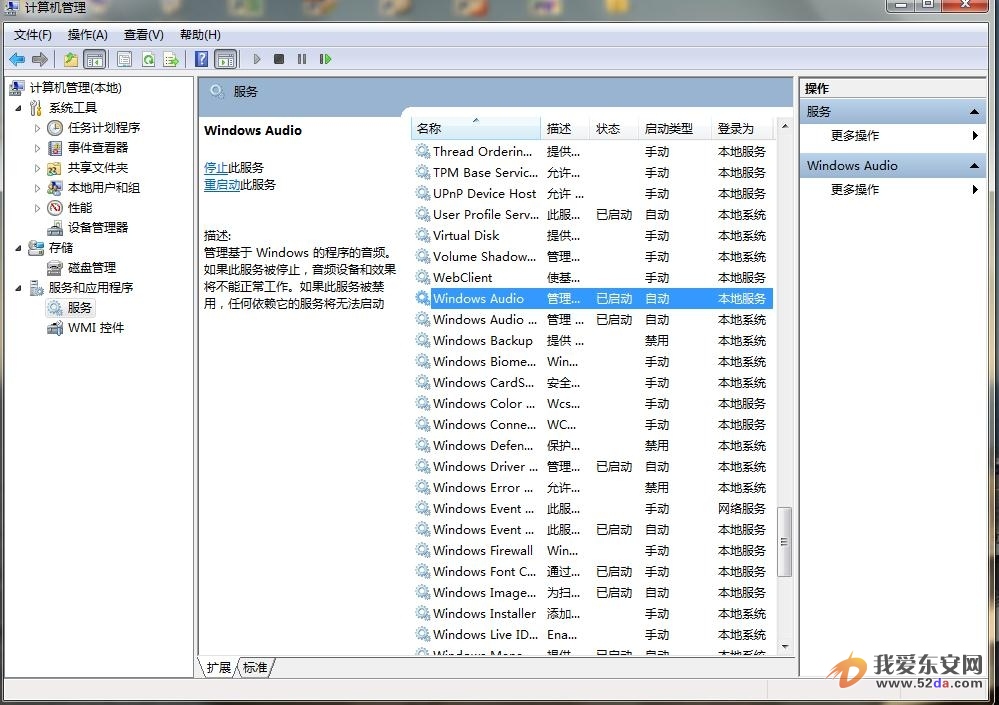The image size is (999, 705).
Task: Select the 任务计划程序 tree node
Action: (x=104, y=127)
